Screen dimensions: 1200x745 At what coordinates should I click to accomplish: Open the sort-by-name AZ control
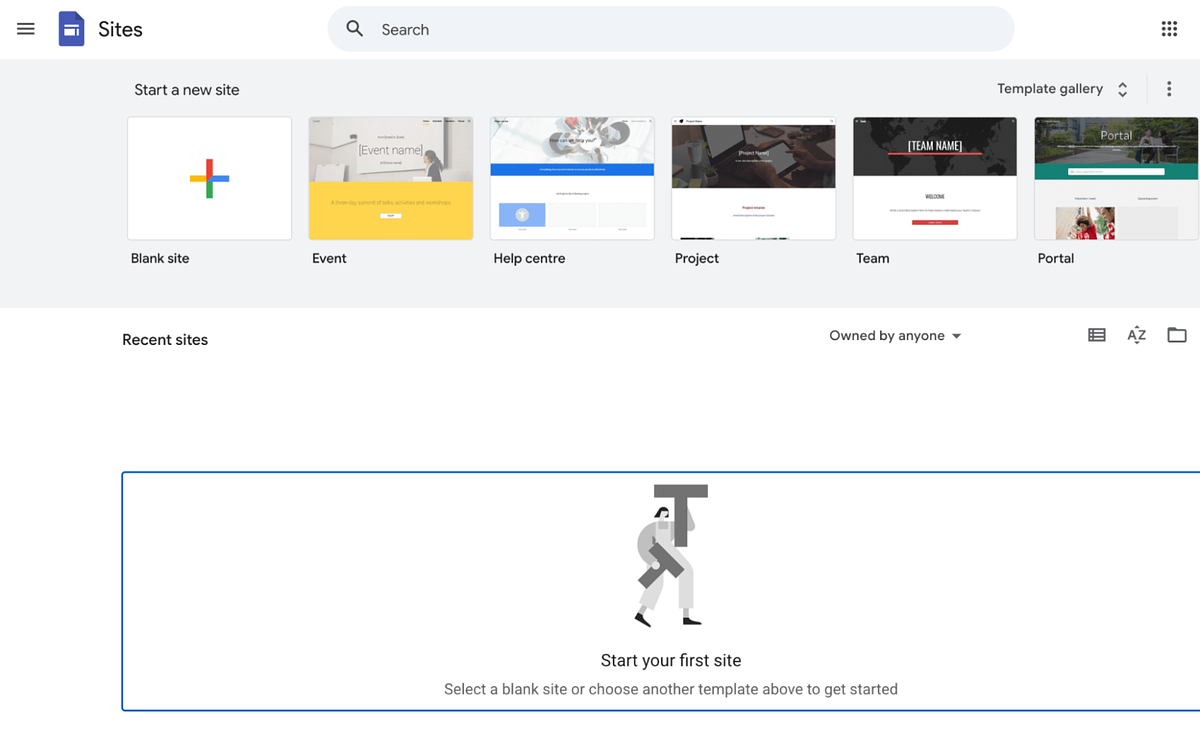[1136, 334]
